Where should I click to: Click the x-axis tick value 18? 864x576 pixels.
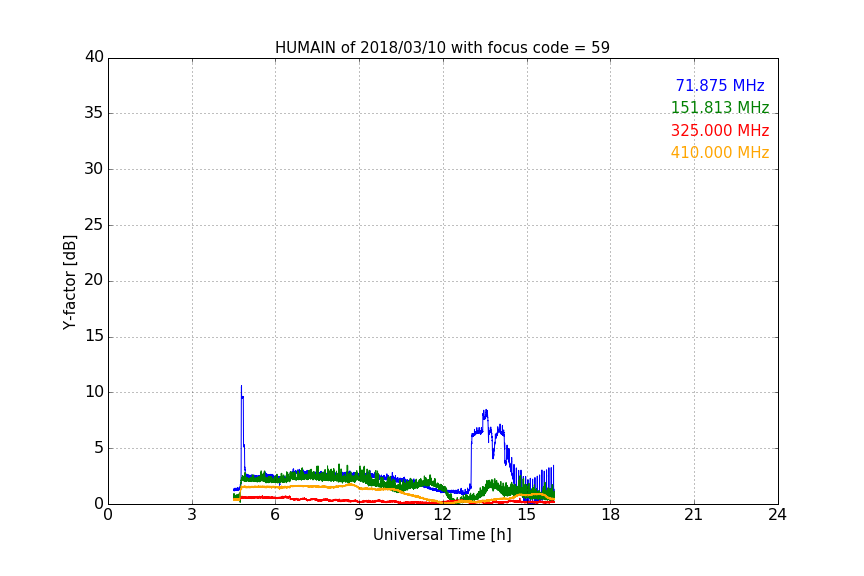click(x=610, y=515)
